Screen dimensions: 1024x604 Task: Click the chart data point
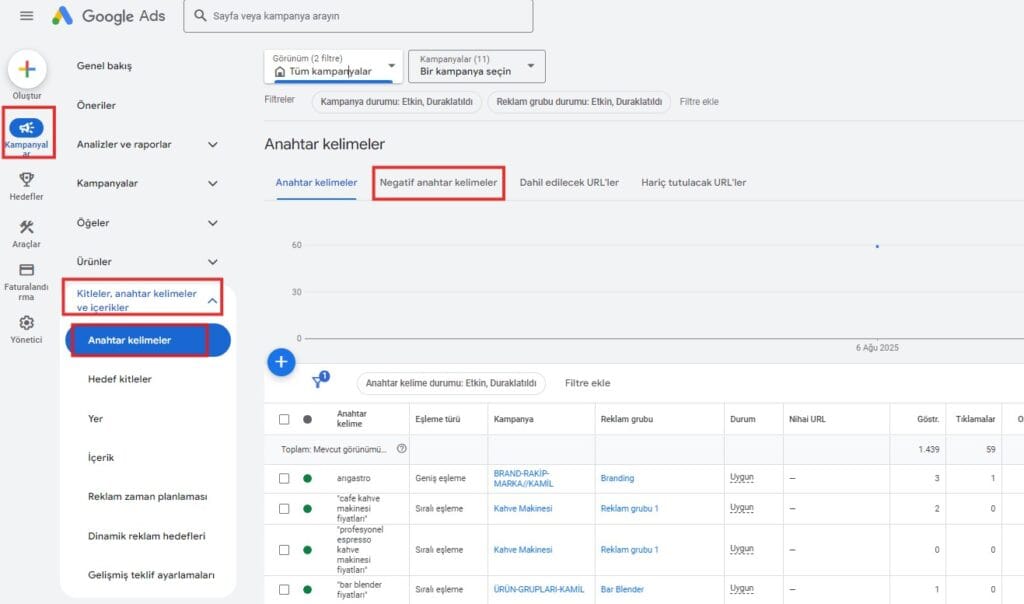[877, 246]
